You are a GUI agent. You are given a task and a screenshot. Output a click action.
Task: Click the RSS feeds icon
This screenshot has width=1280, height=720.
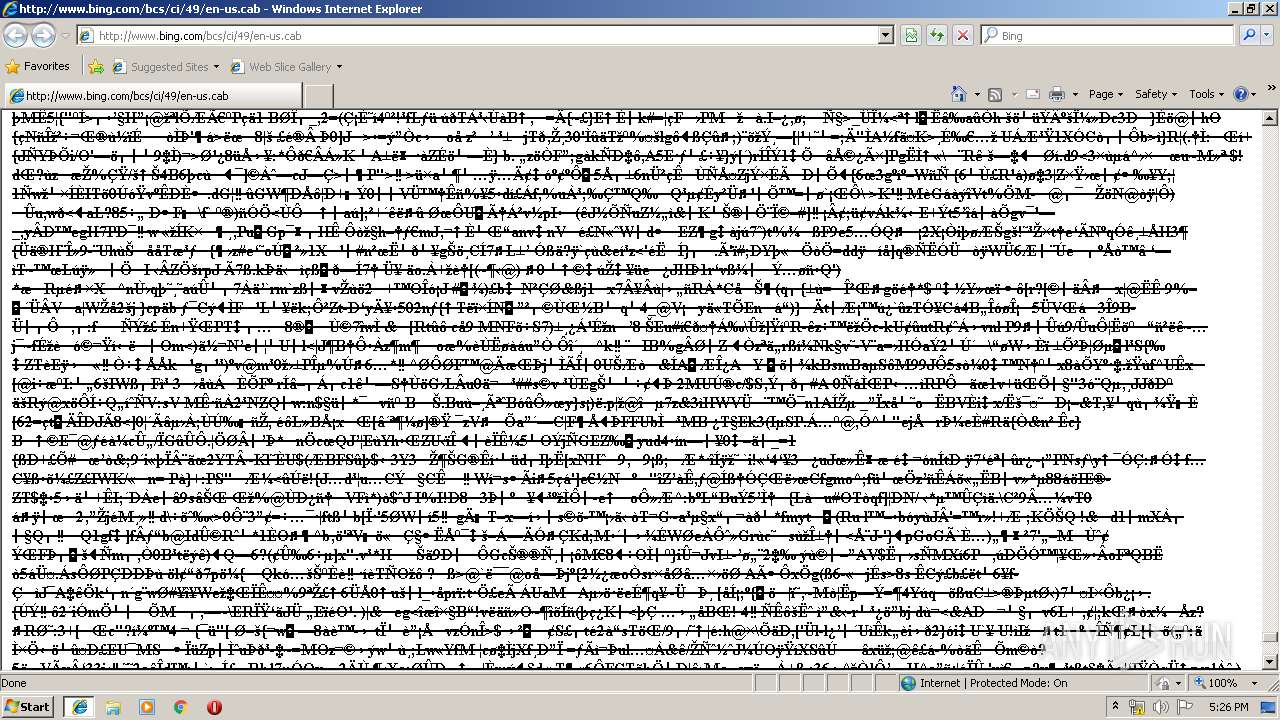coord(994,94)
